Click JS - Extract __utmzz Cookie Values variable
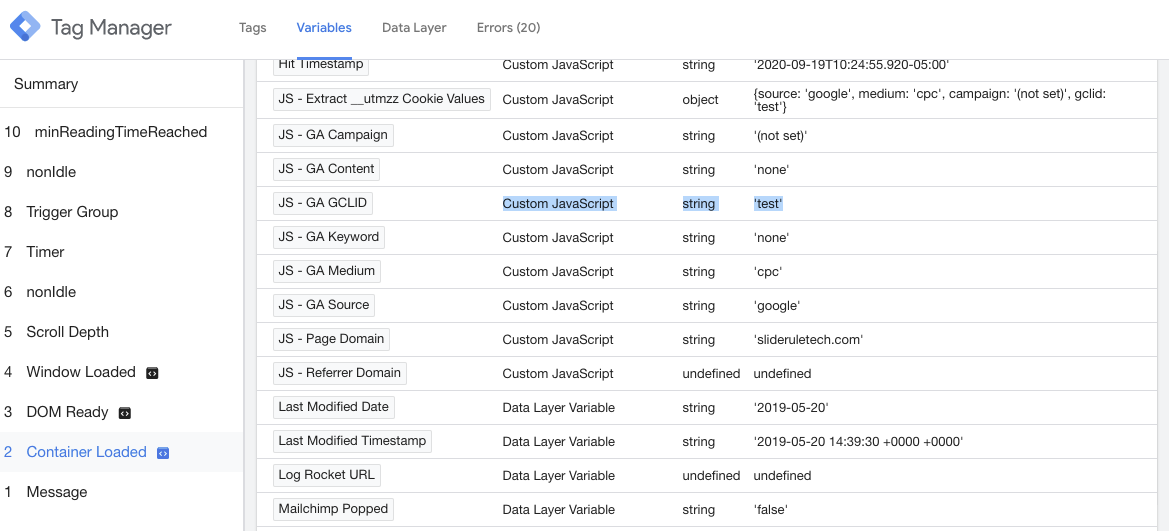 [x=381, y=99]
